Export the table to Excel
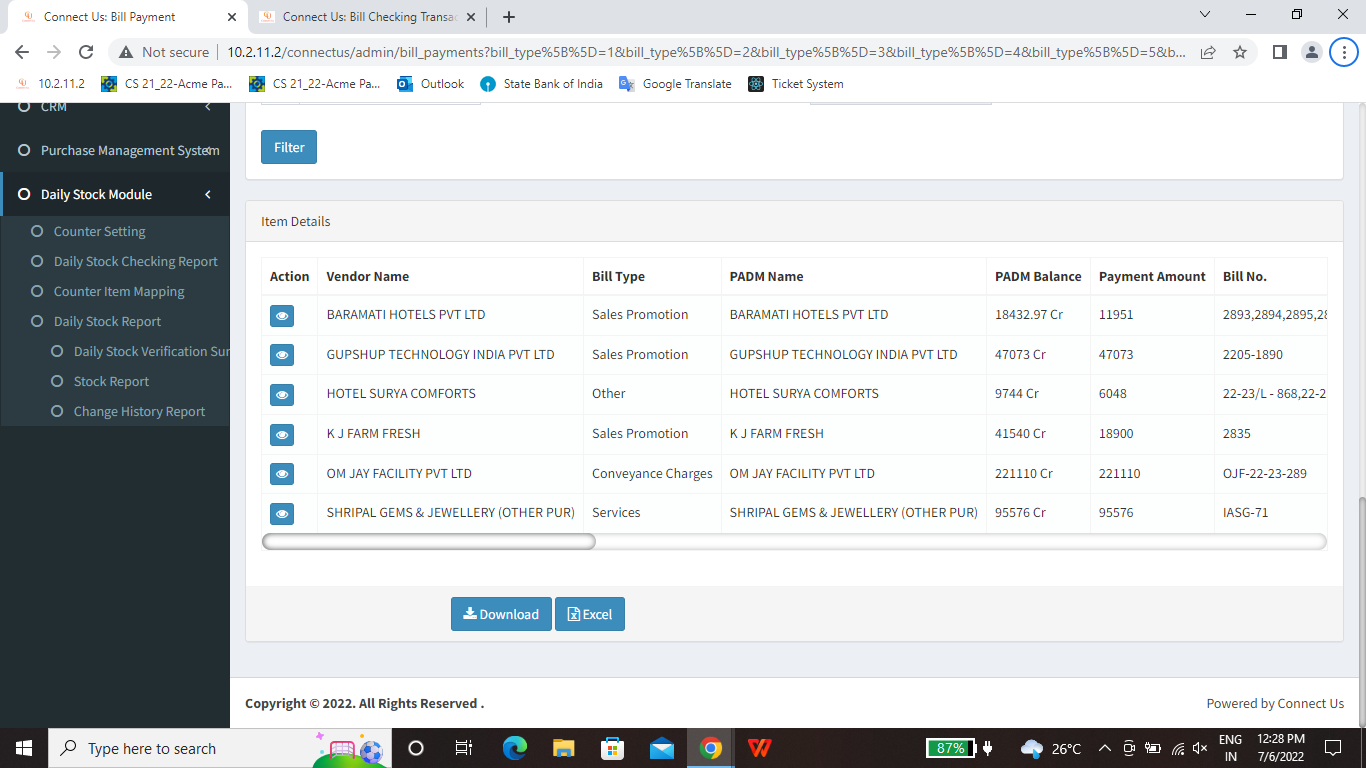The width and height of the screenshot is (1366, 768). click(590, 614)
